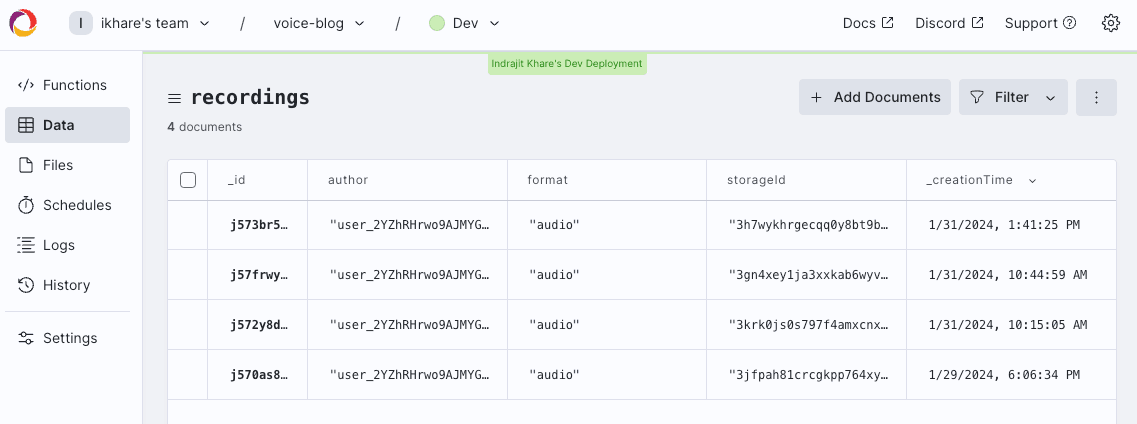Click the Add Documents button
The width and height of the screenshot is (1137, 424).
[x=875, y=97]
